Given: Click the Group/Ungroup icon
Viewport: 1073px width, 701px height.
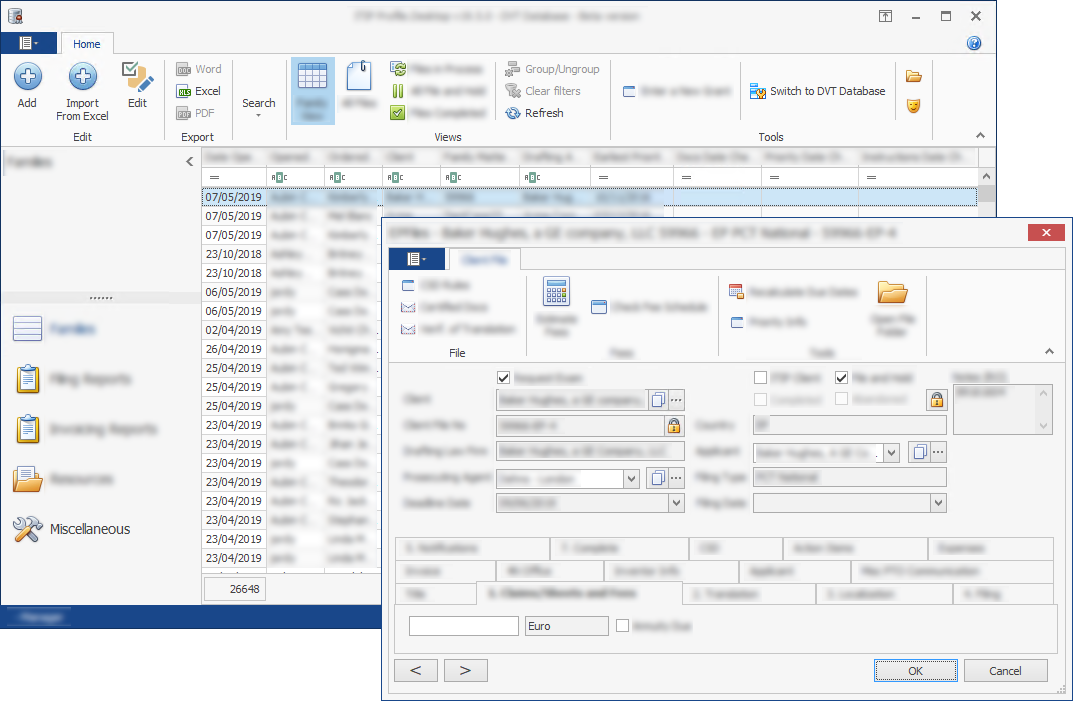Looking at the screenshot, I should click(x=513, y=69).
